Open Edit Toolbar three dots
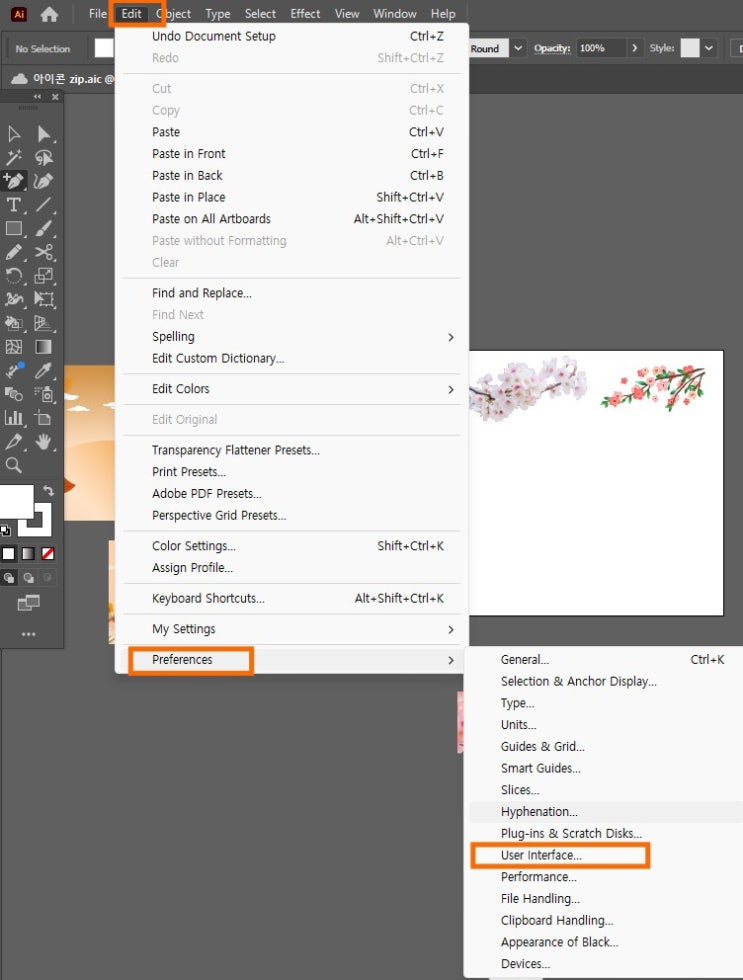This screenshot has width=743, height=980. (29, 634)
